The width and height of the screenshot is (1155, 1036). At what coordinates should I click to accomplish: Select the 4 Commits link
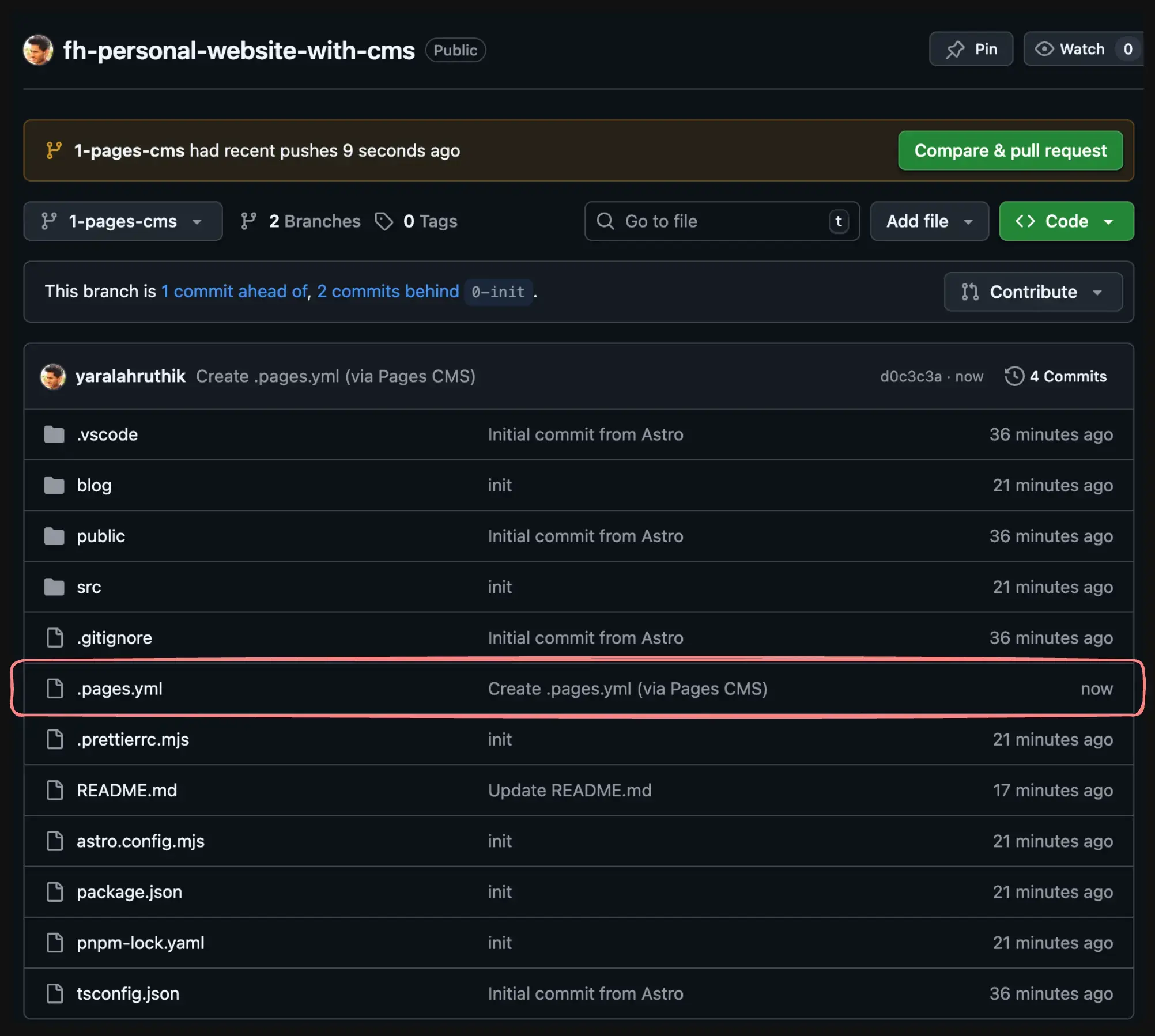(1067, 376)
